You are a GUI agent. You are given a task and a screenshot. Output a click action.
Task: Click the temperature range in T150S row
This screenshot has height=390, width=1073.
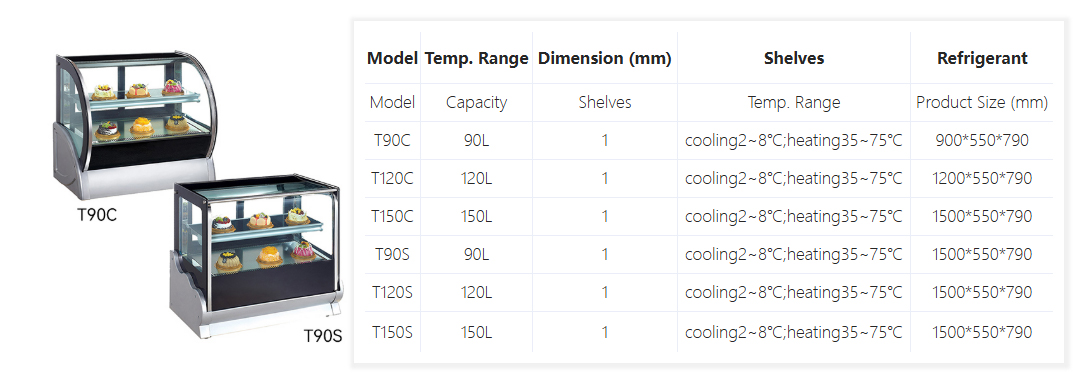[794, 333]
